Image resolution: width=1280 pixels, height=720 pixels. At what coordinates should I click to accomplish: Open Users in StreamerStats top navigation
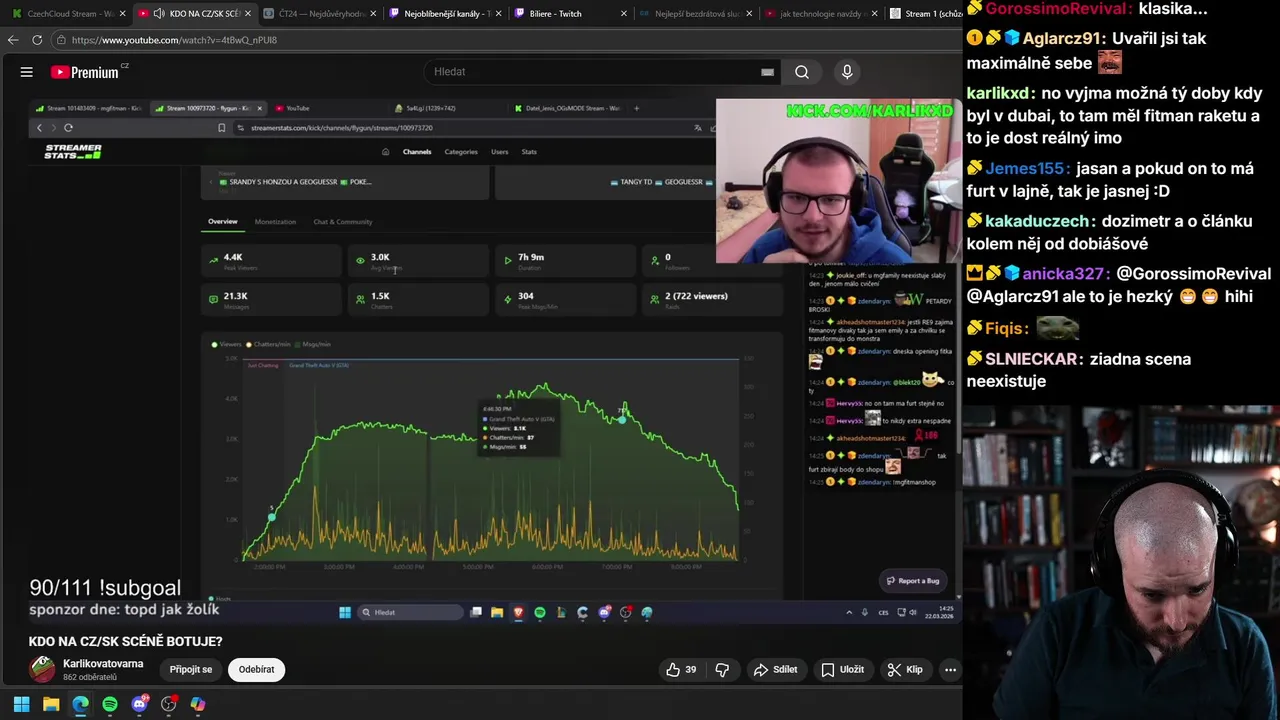coord(499,152)
